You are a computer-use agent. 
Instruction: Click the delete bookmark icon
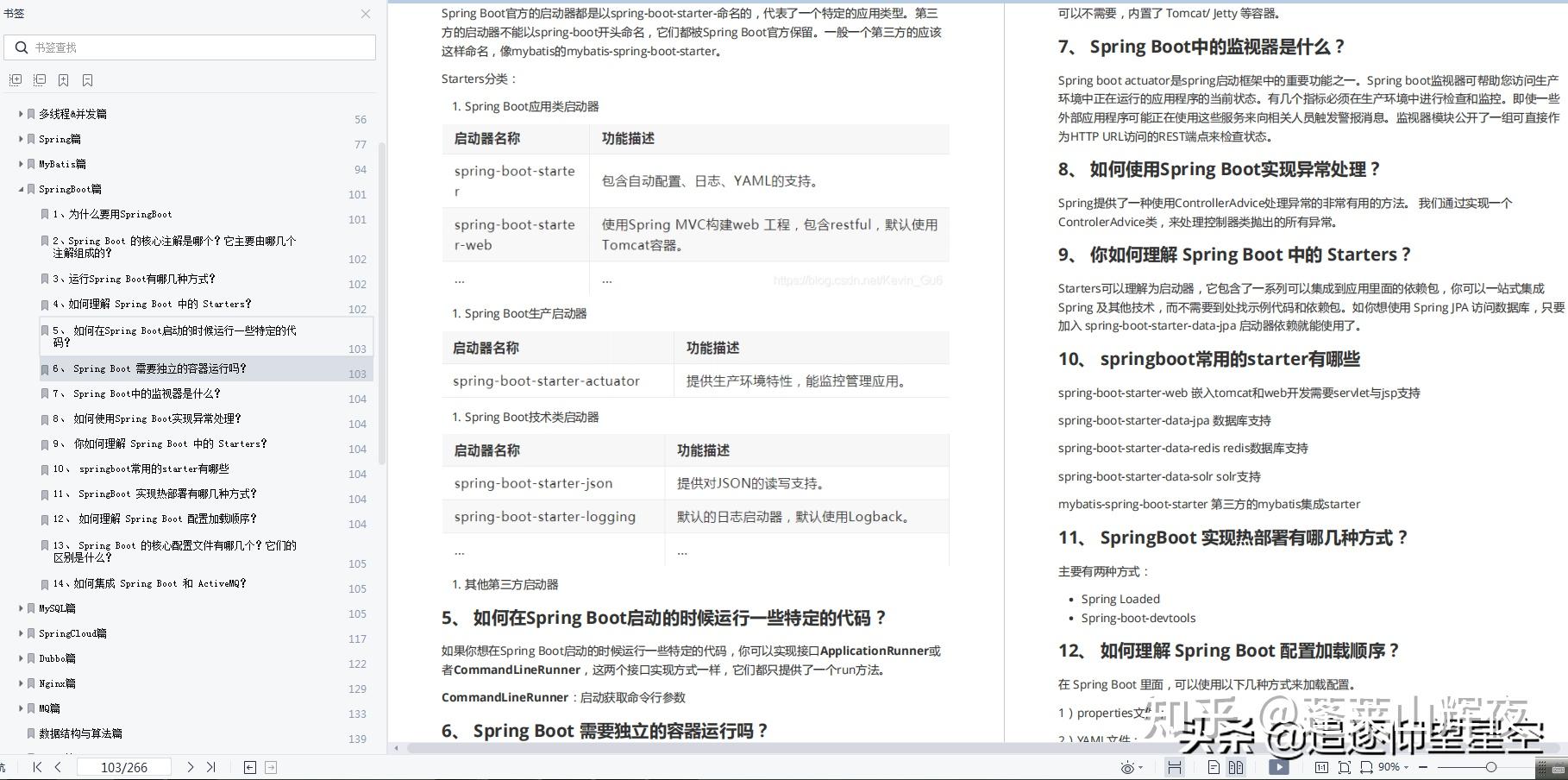(x=87, y=80)
